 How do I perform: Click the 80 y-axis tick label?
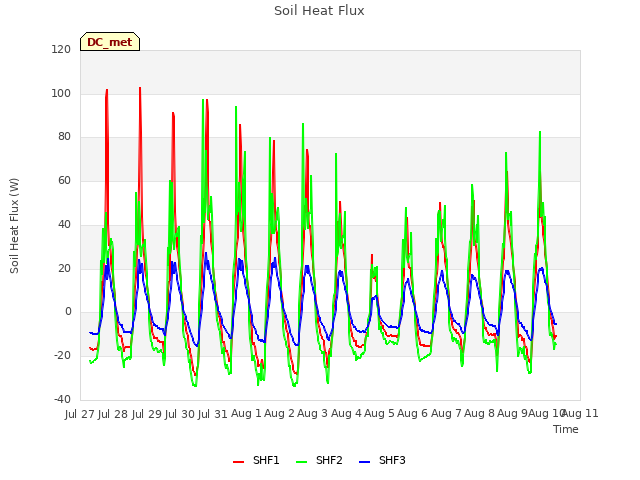click(x=64, y=137)
